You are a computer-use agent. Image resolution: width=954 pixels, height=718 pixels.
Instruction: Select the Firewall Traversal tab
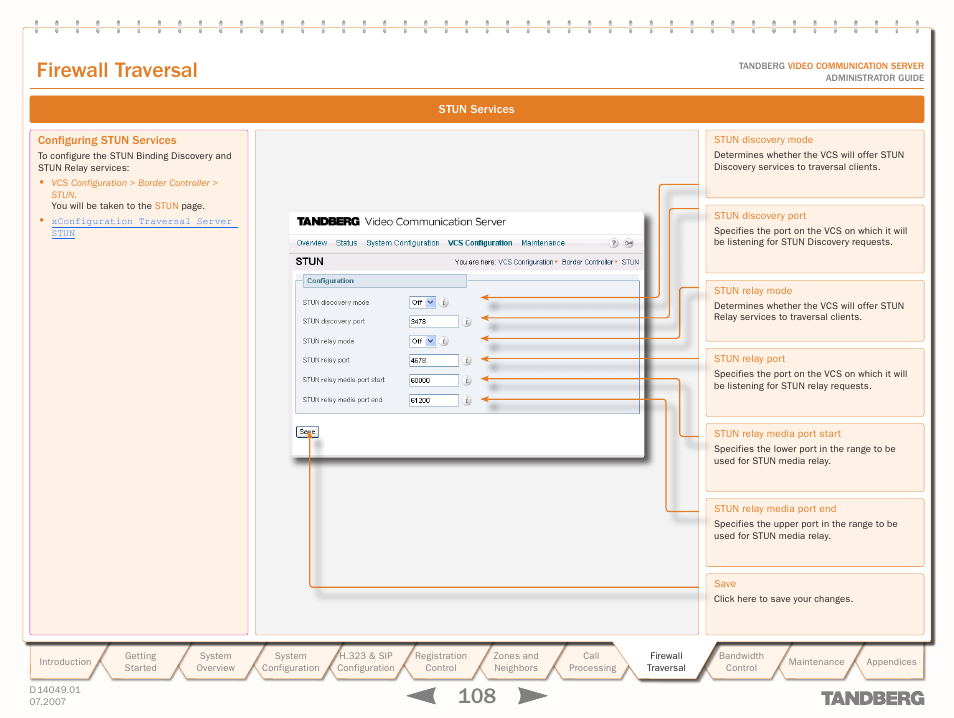pyautogui.click(x=666, y=661)
